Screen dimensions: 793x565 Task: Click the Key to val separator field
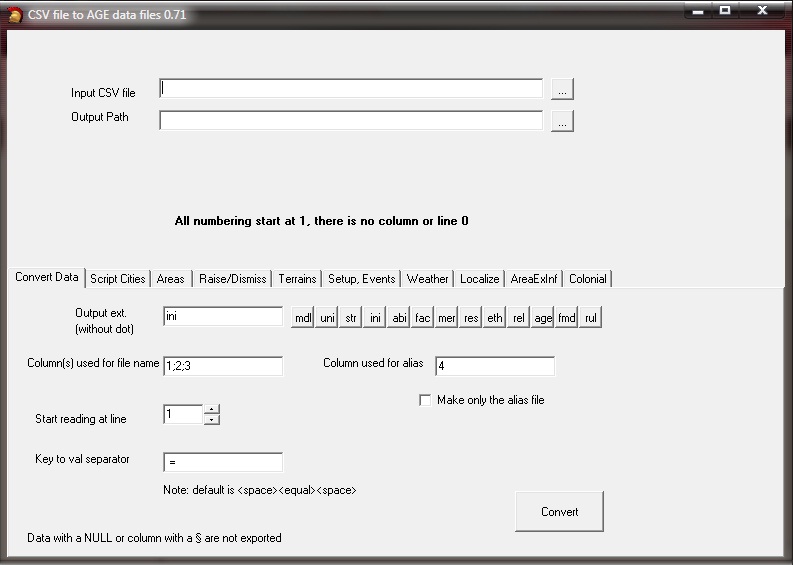tap(223, 462)
